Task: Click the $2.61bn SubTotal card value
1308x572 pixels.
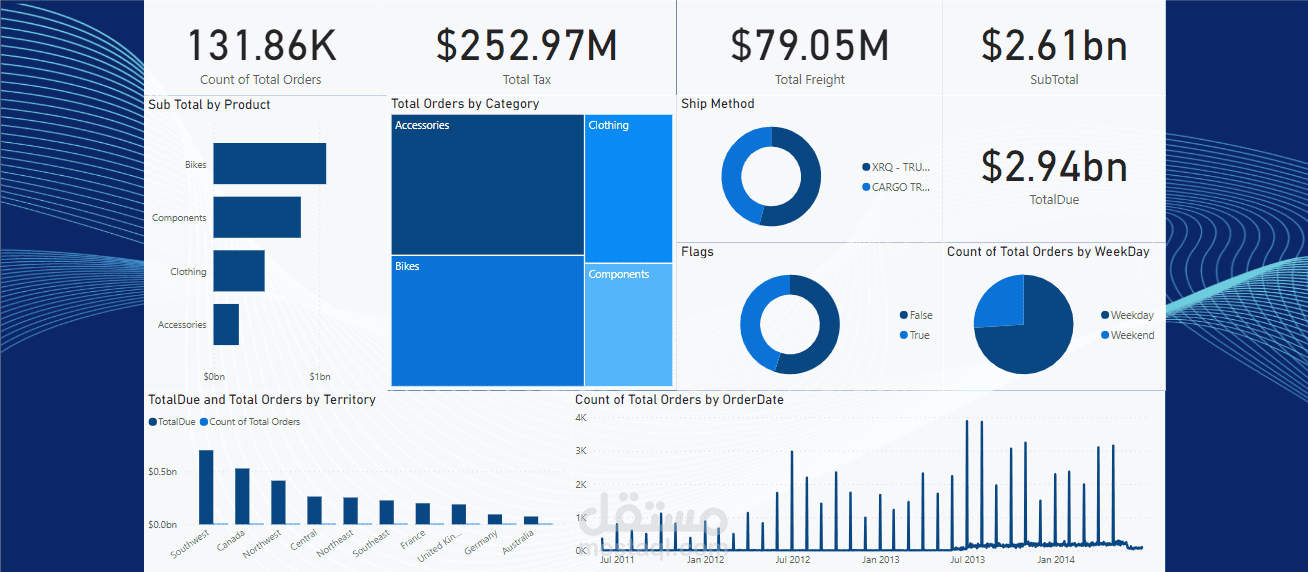Action: tap(1054, 46)
